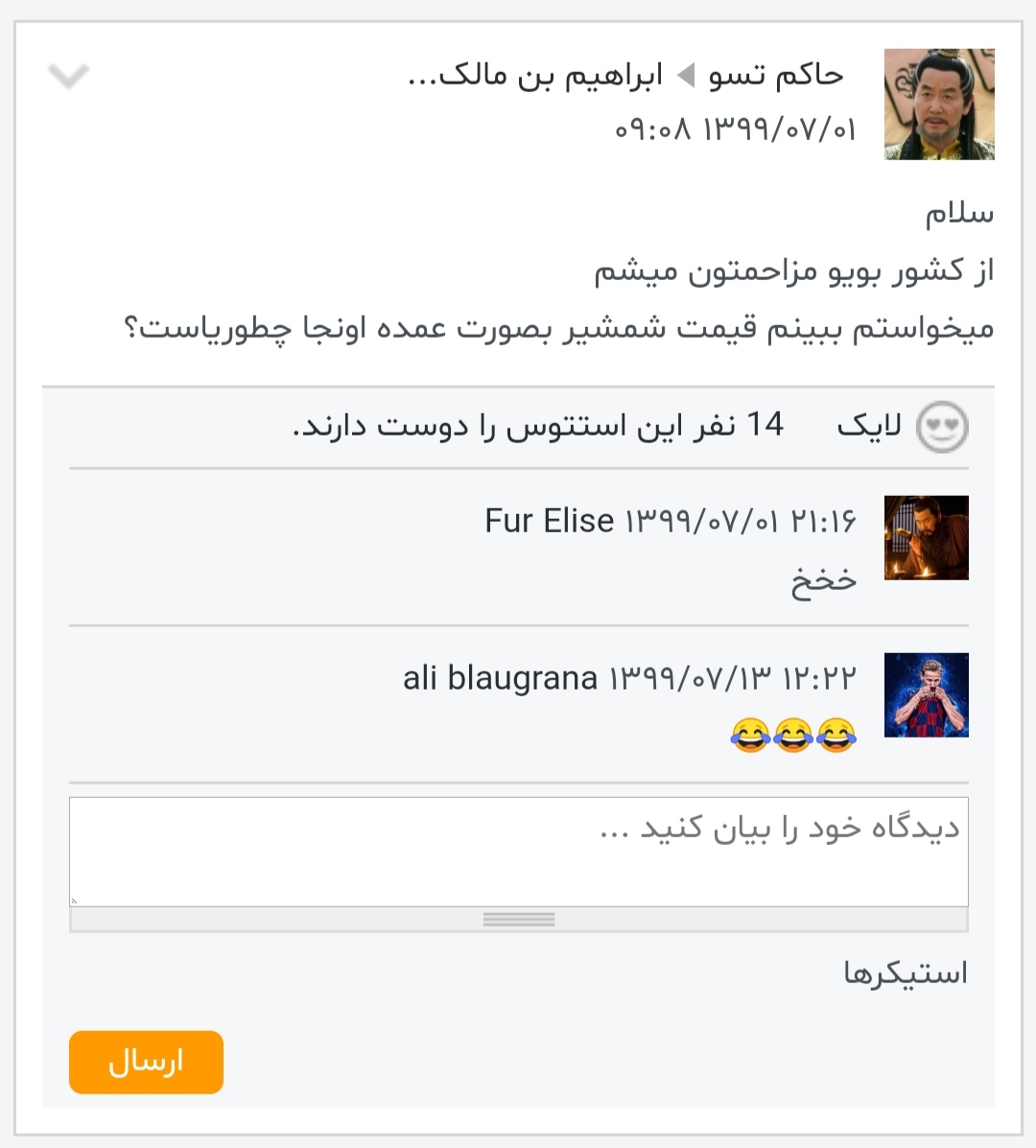Click the arrow between sender and recipient
The width and height of the screenshot is (1036, 1148).
(685, 76)
